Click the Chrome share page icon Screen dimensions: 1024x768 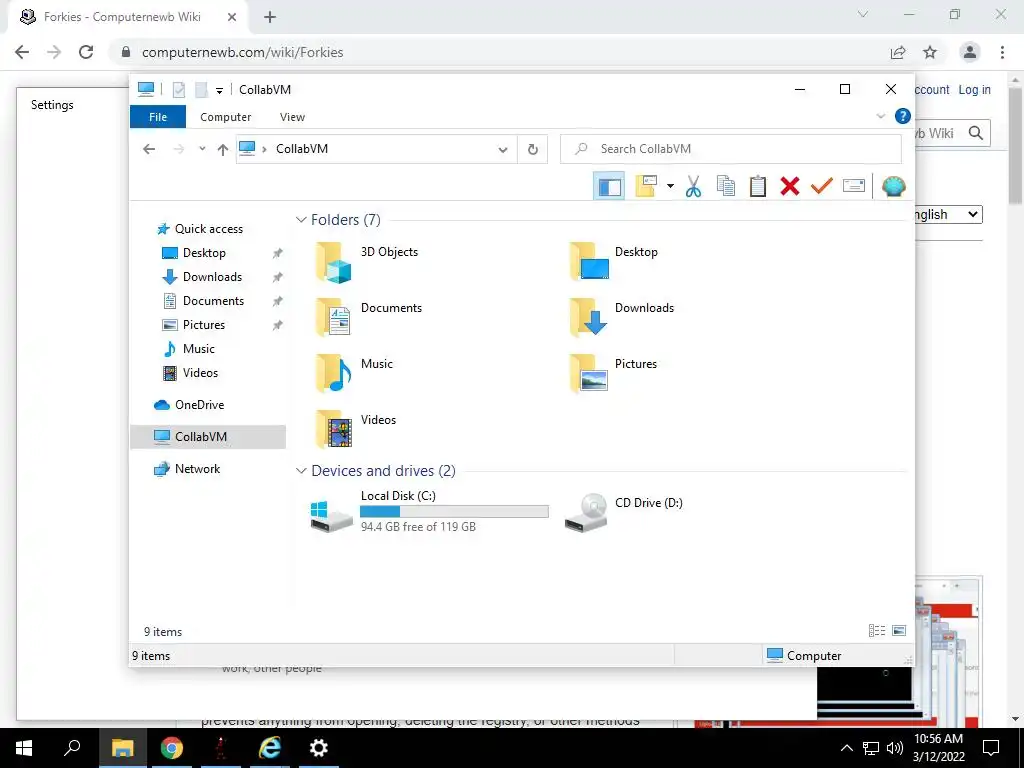tap(898, 52)
